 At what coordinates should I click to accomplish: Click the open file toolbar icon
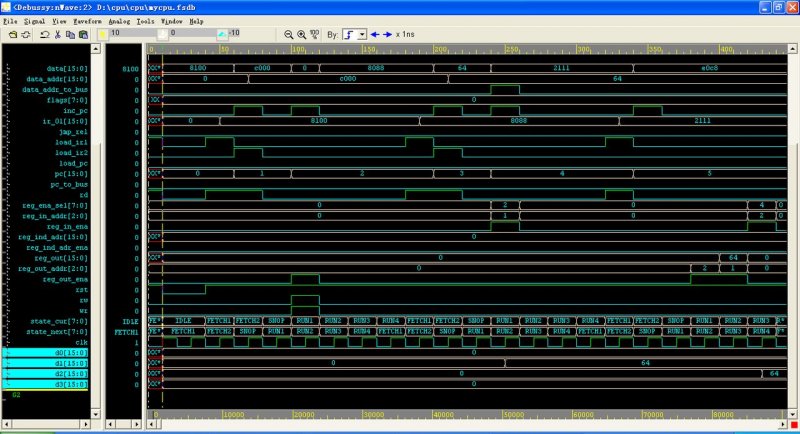coord(13,35)
